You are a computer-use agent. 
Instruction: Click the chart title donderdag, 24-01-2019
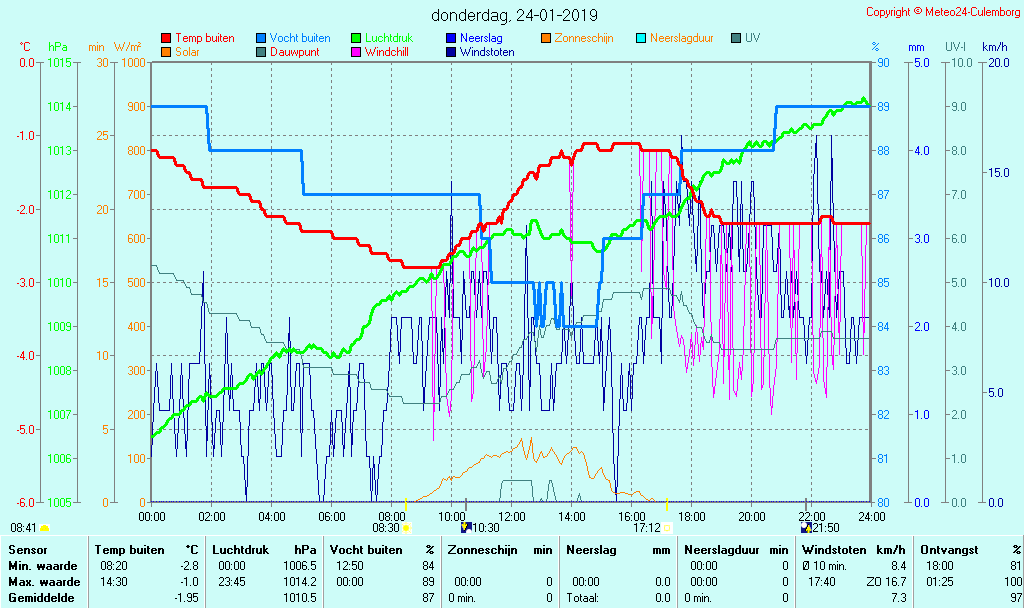tap(514, 15)
